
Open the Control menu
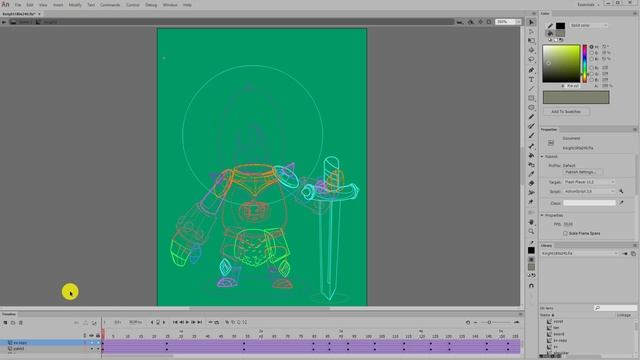click(x=133, y=5)
